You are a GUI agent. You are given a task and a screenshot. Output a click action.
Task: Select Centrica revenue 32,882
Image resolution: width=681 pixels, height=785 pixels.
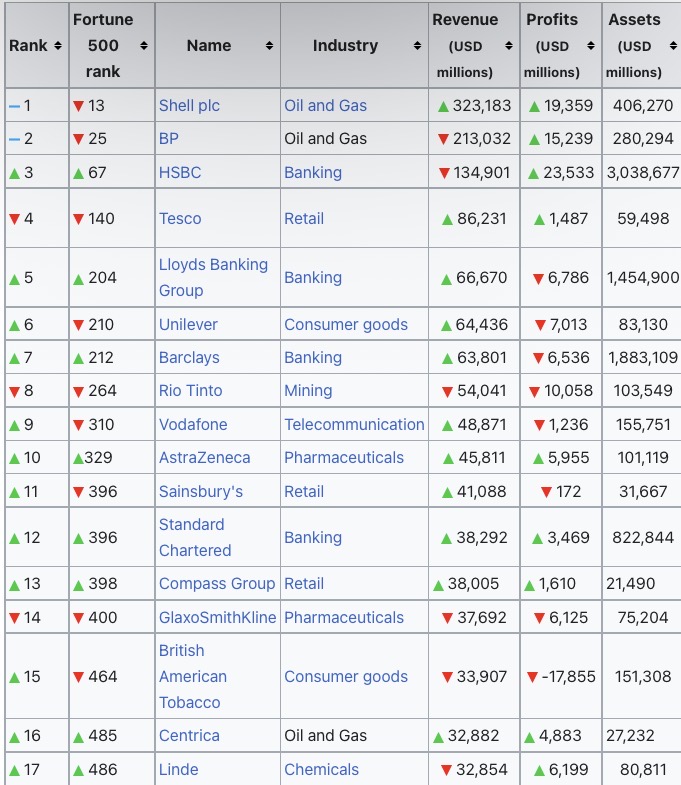473,736
